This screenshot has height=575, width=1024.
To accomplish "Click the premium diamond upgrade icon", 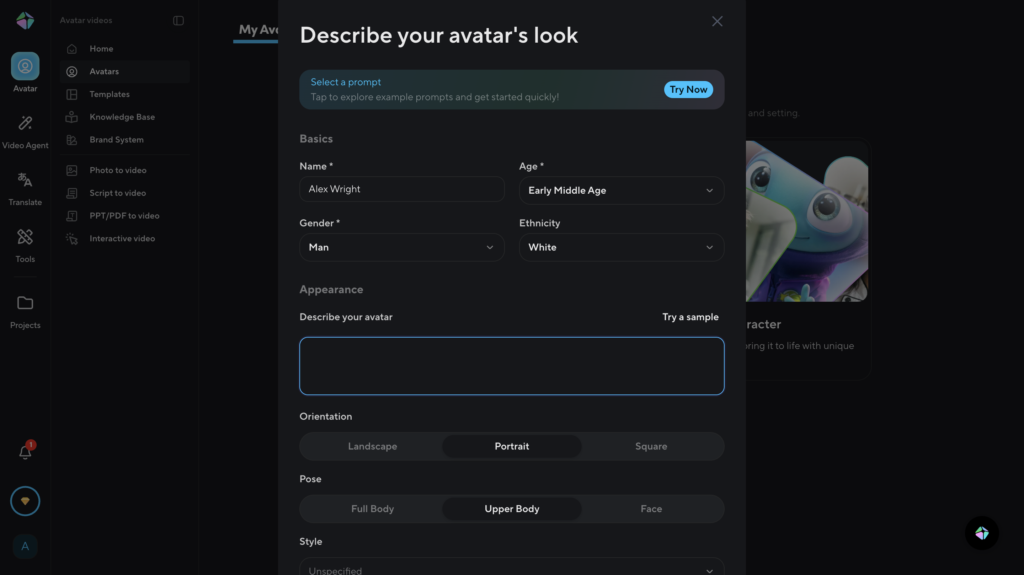I will 25,501.
